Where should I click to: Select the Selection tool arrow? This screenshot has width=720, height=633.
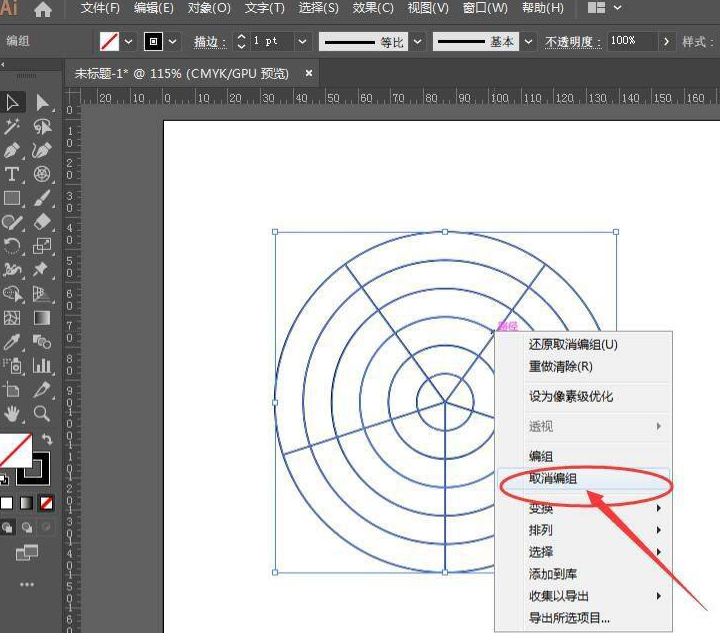coord(12,102)
